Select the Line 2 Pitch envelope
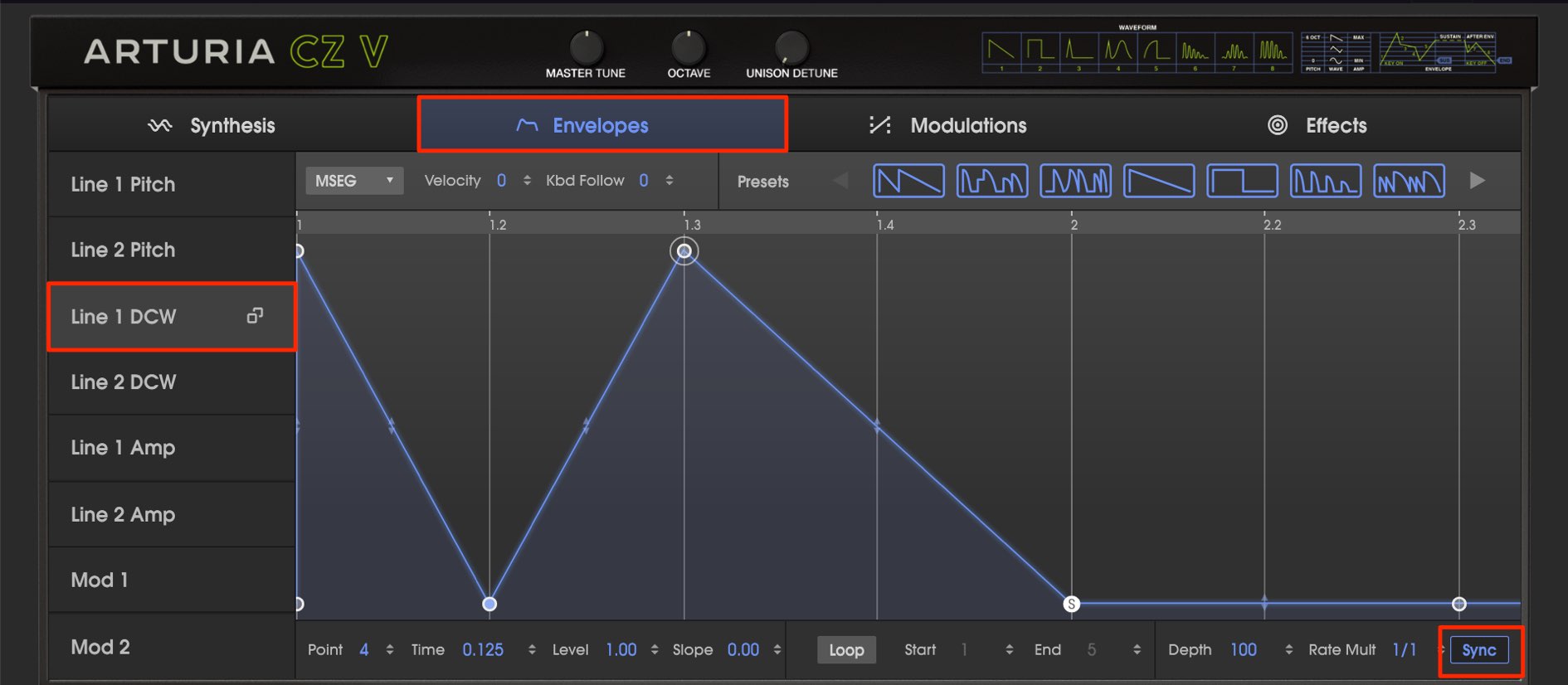Screen dimensions: 1568x685 pos(172,250)
